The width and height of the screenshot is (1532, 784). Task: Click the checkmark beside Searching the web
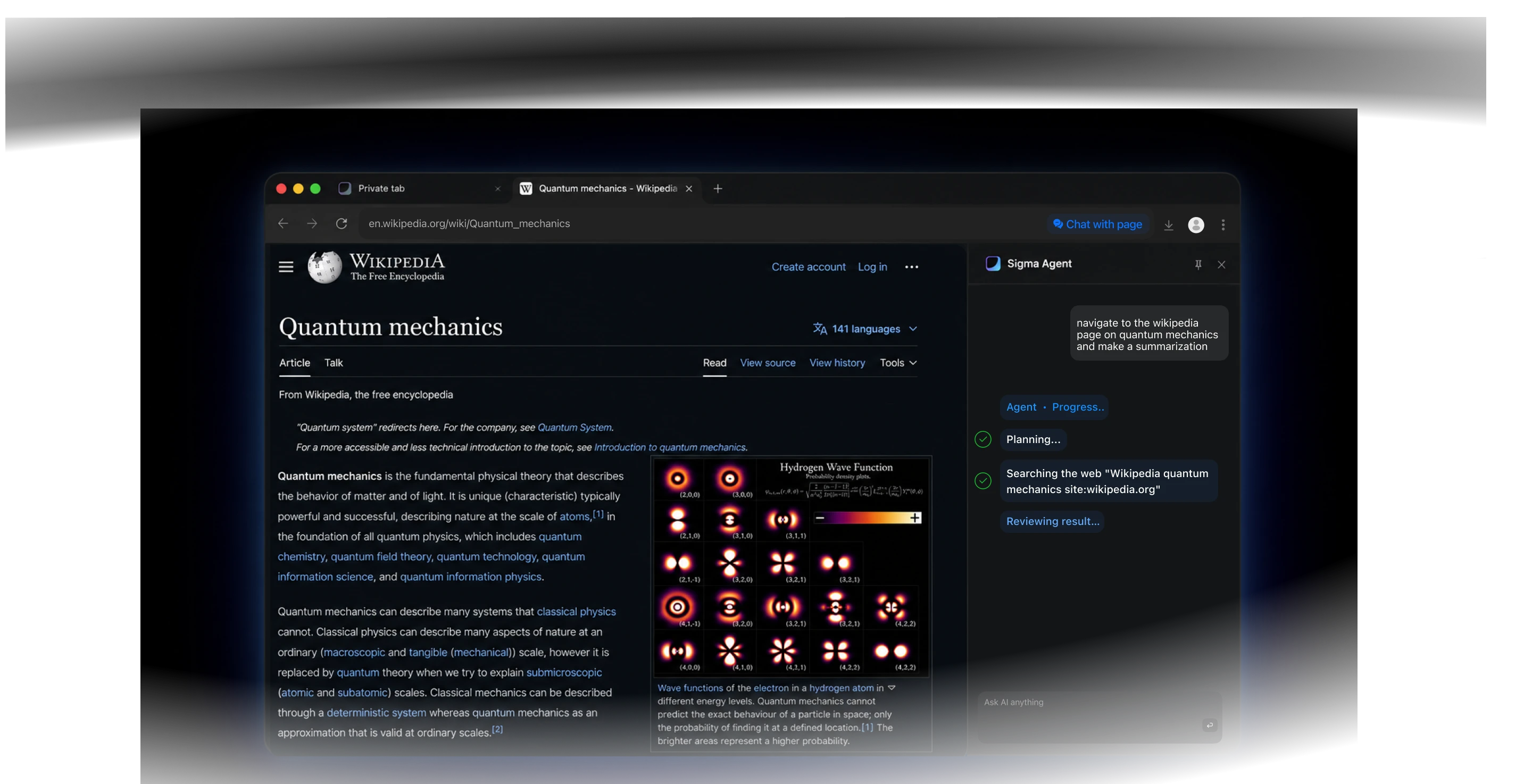(x=983, y=481)
